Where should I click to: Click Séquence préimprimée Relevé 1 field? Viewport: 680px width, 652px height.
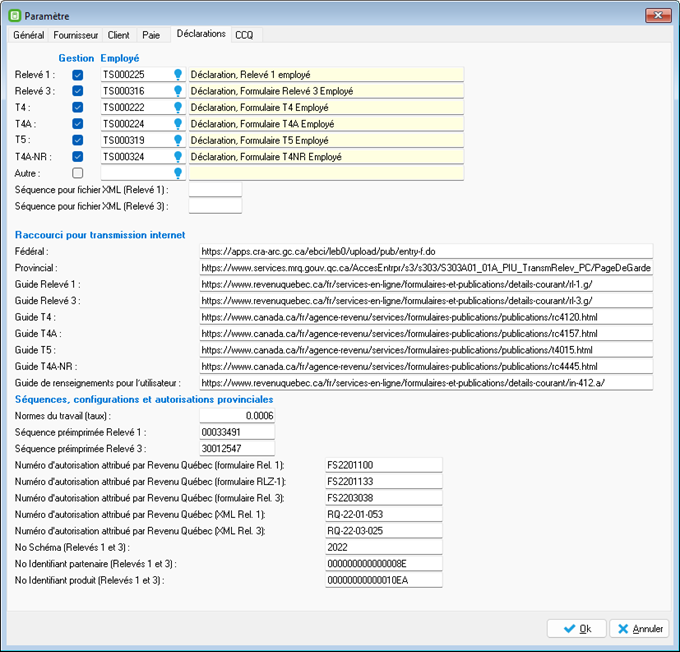tap(237, 432)
